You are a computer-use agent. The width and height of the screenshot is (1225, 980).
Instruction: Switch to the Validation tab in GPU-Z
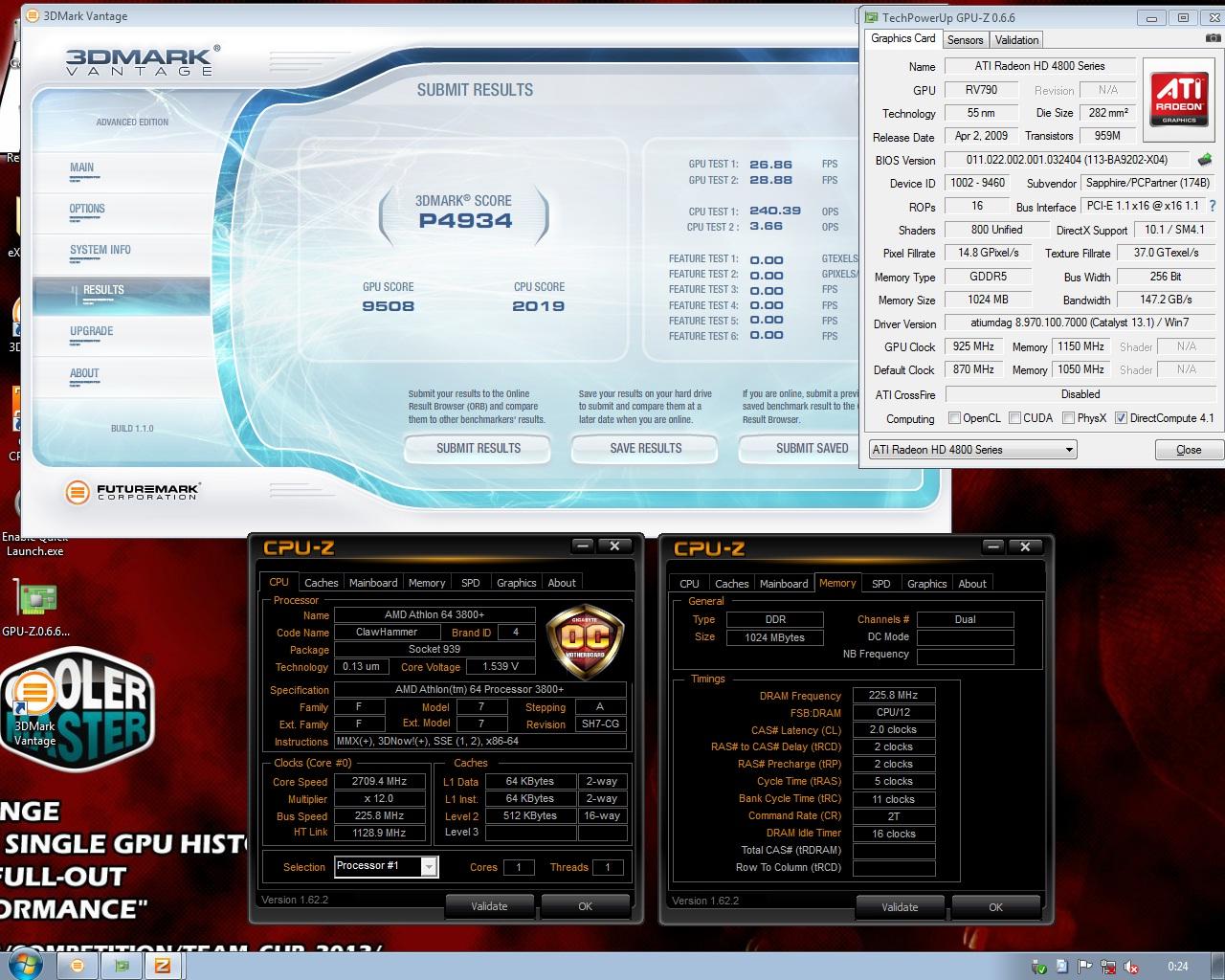coord(1016,40)
